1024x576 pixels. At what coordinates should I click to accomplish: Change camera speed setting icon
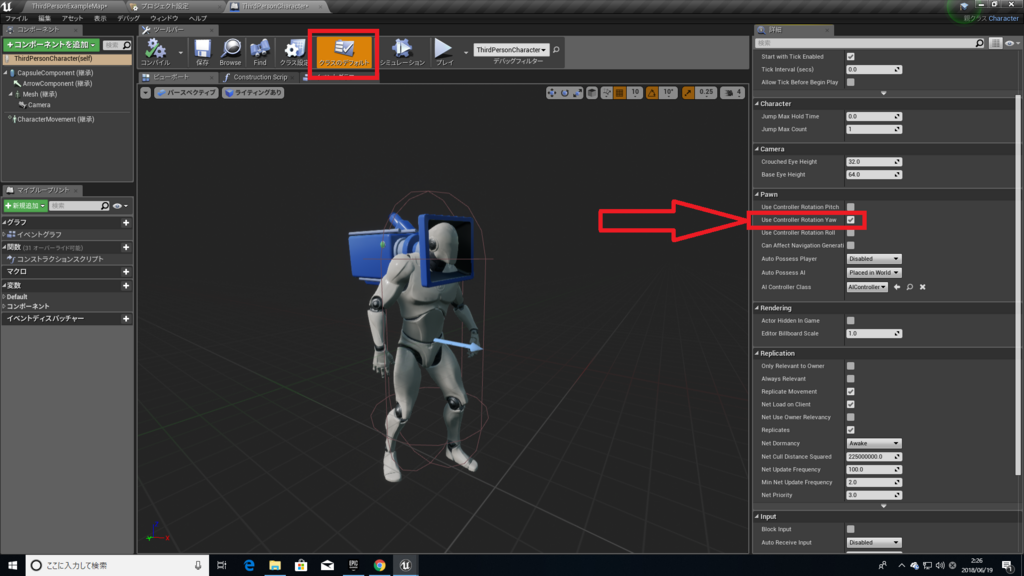tap(732, 93)
